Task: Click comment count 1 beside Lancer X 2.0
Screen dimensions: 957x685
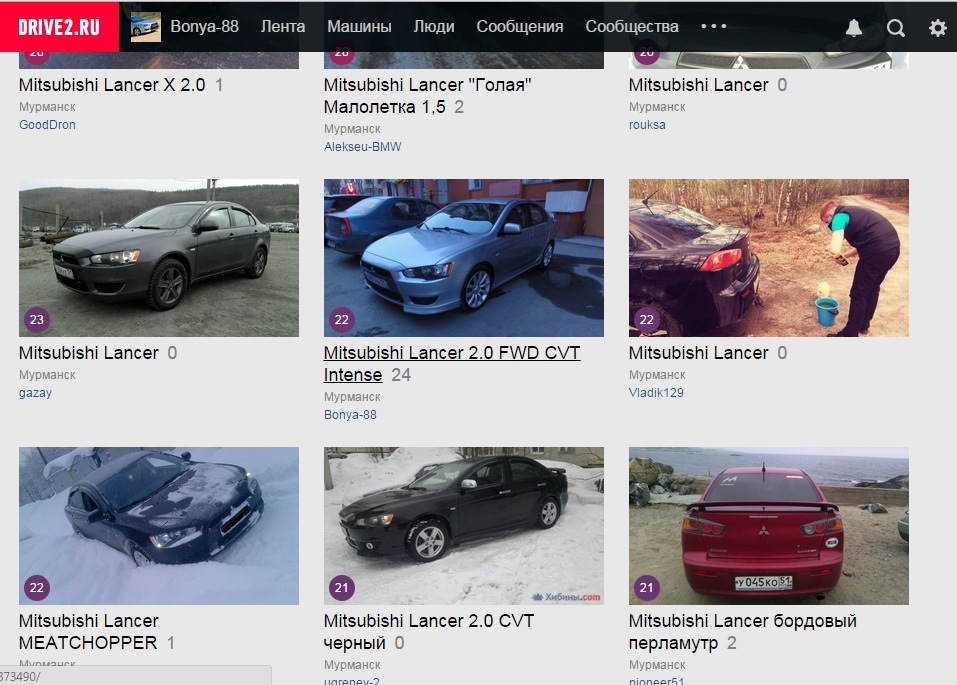Action: pyautogui.click(x=219, y=85)
